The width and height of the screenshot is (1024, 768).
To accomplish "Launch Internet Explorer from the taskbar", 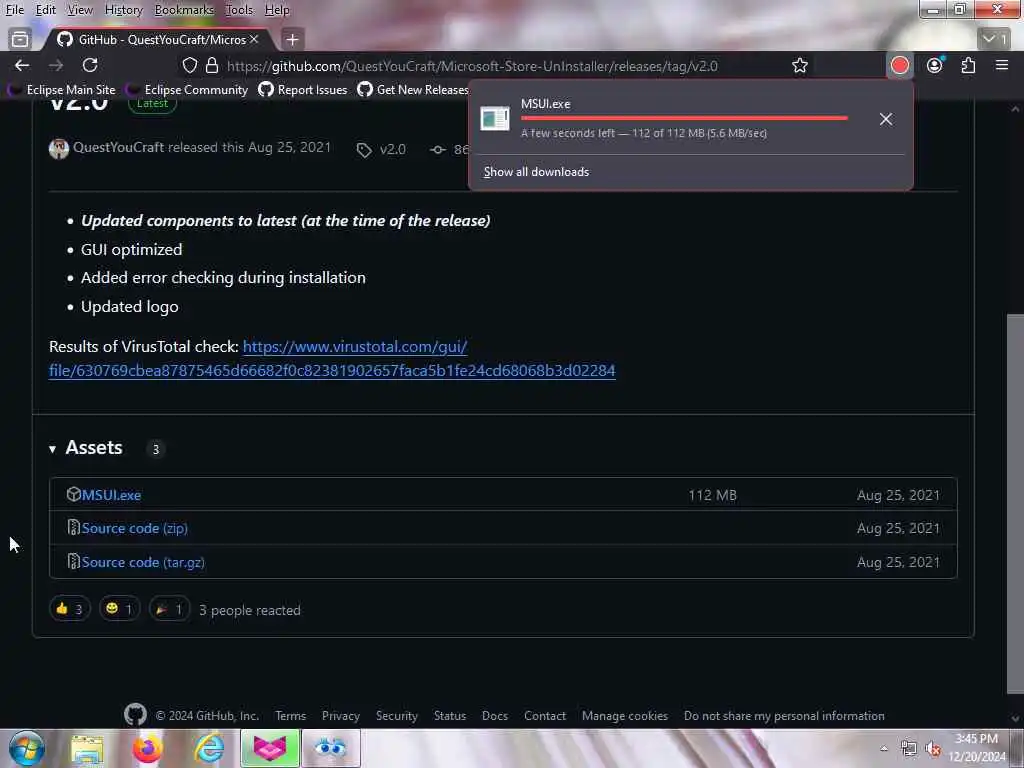I will pos(209,748).
